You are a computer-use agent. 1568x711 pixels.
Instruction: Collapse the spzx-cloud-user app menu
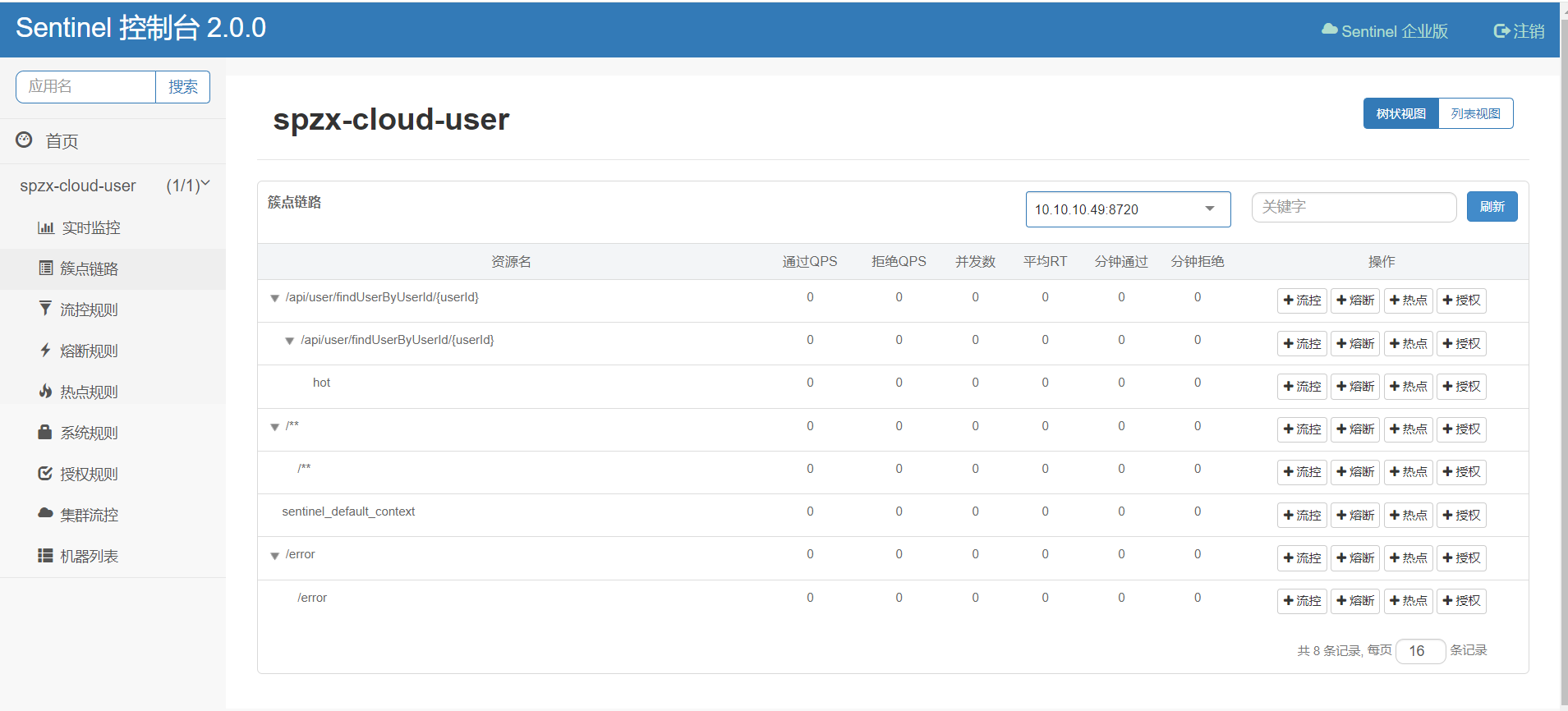click(x=205, y=185)
